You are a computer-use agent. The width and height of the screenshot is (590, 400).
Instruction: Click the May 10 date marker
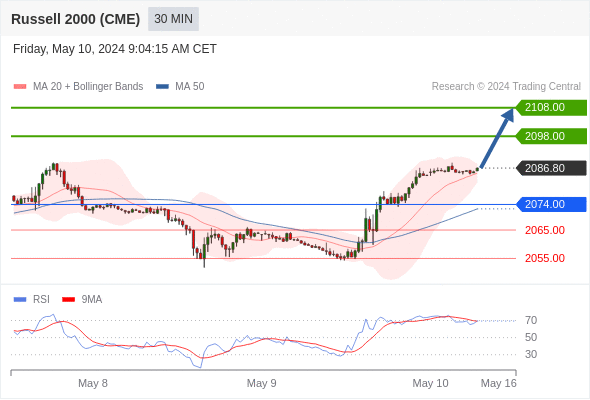pos(430,383)
